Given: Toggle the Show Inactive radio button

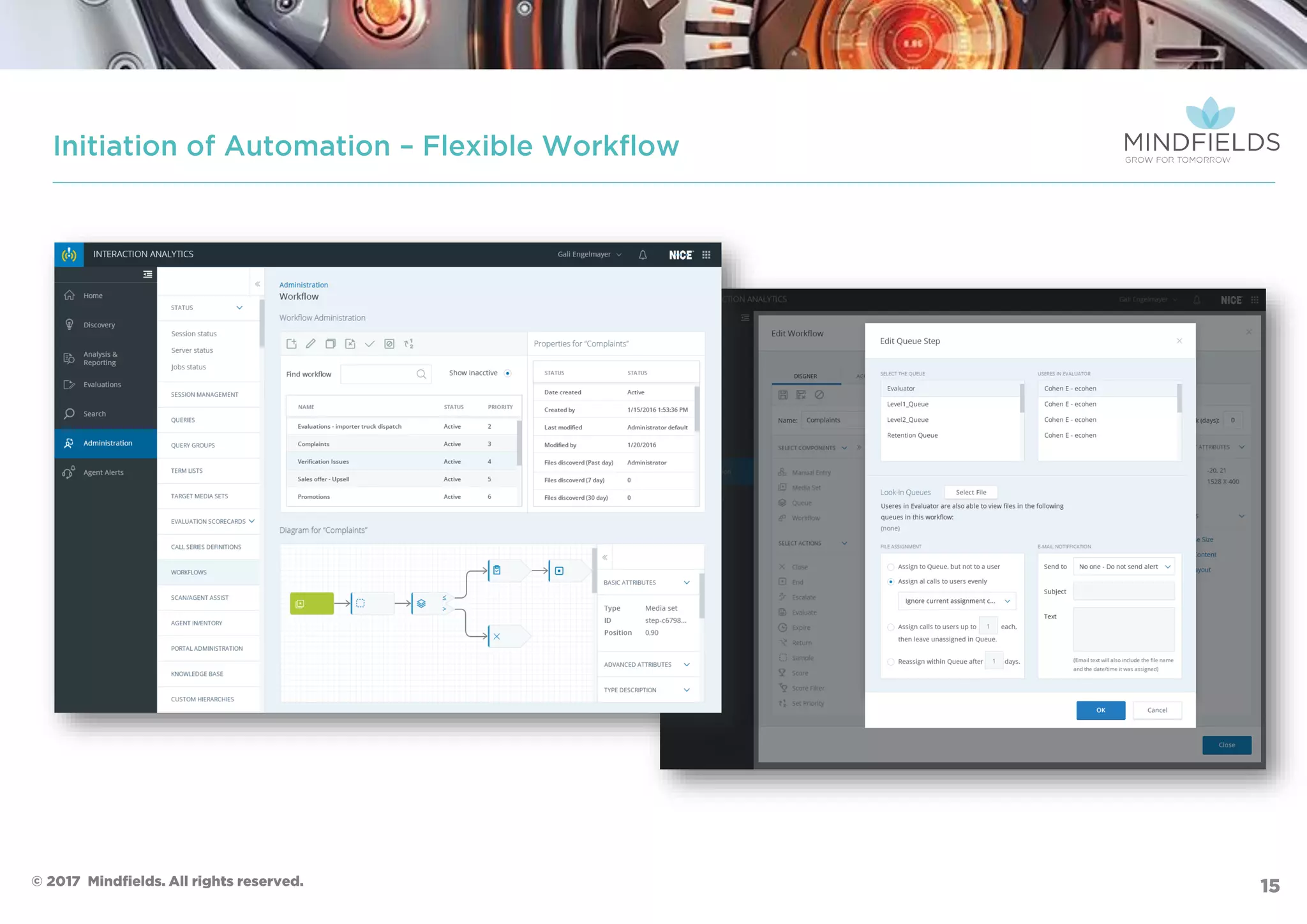Looking at the screenshot, I should tap(508, 373).
